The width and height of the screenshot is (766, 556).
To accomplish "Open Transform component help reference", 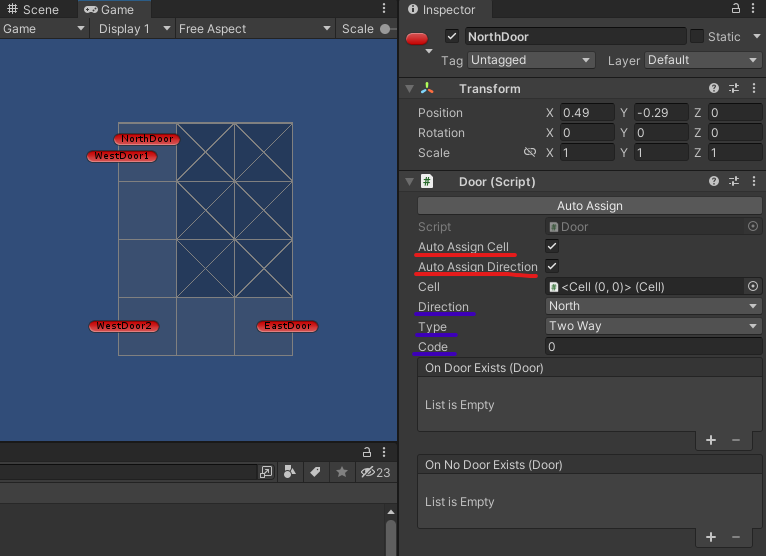I will 714,88.
